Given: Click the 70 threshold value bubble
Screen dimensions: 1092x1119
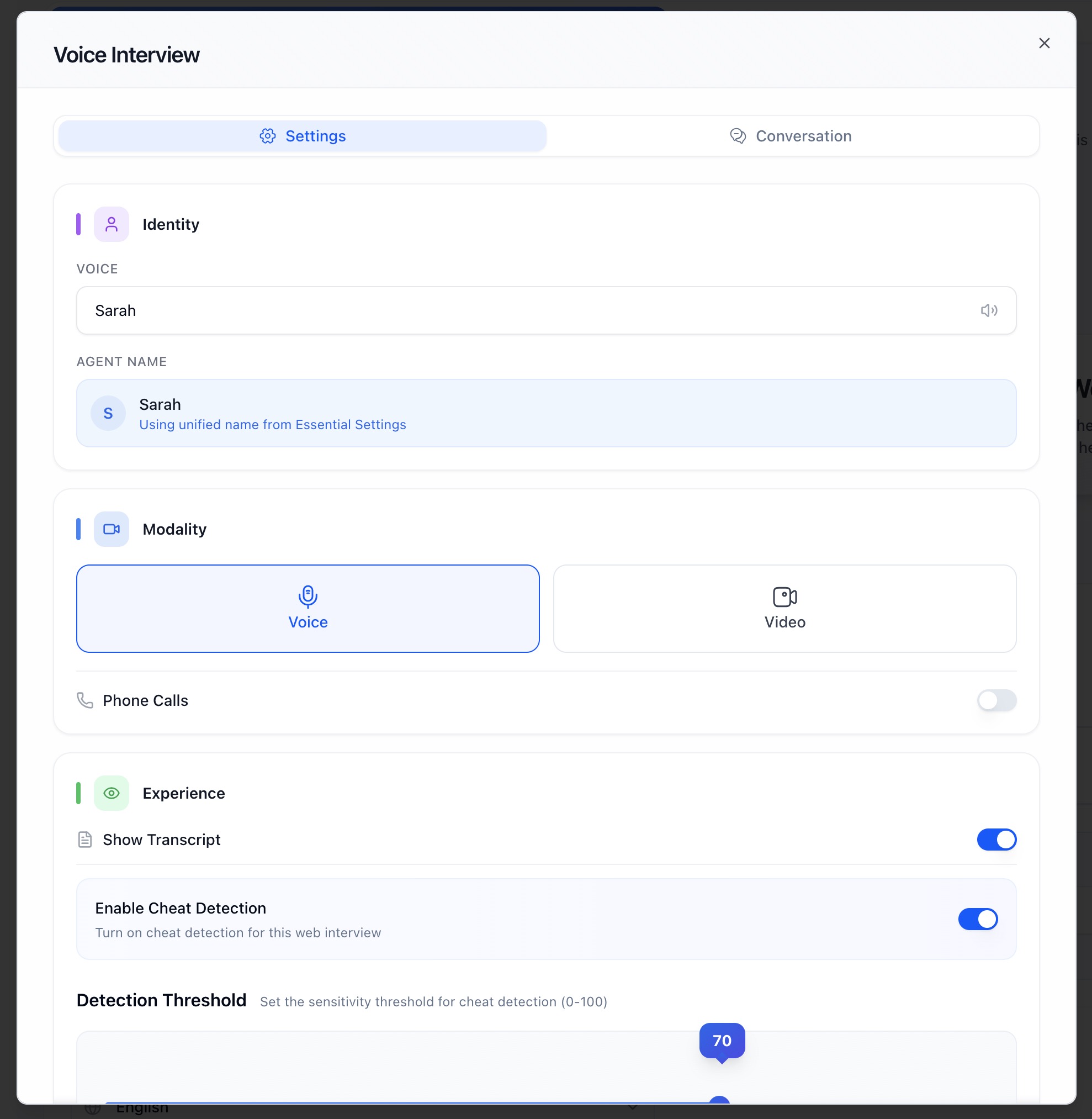Looking at the screenshot, I should pos(722,1041).
